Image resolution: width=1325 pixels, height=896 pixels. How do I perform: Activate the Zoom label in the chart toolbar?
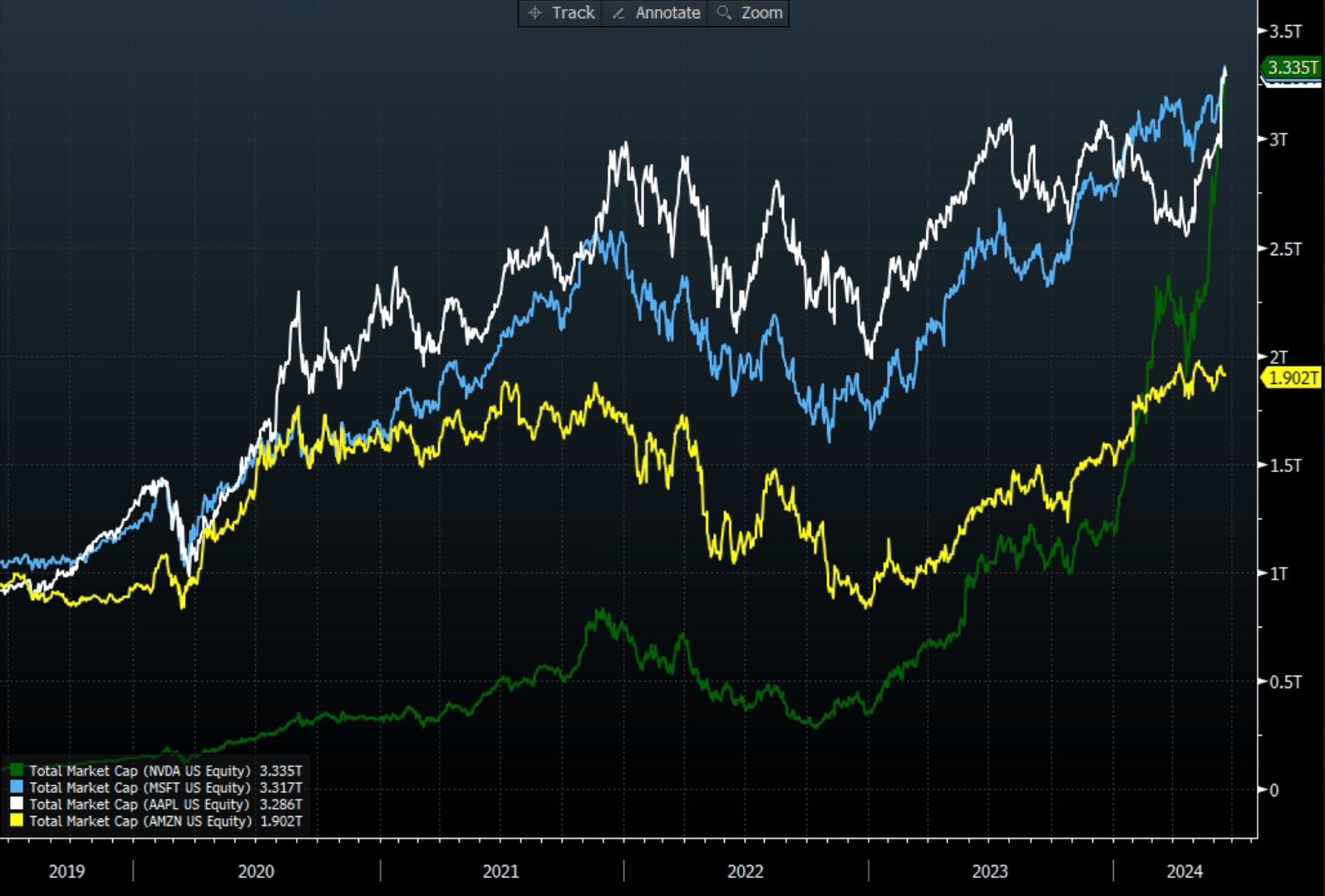click(761, 12)
